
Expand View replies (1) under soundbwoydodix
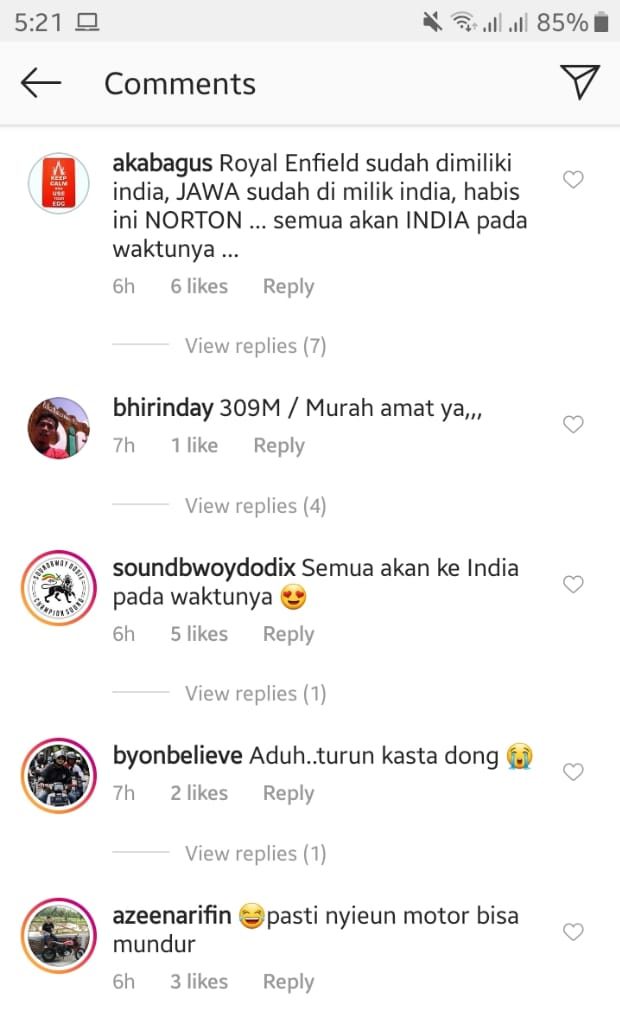pyautogui.click(x=255, y=694)
